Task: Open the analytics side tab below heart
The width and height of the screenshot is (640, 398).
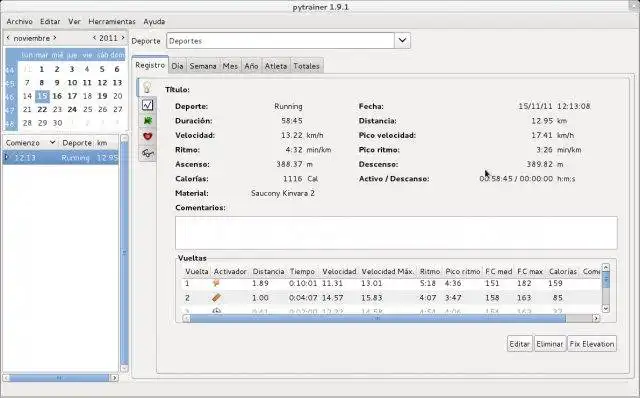Action: click(147, 153)
